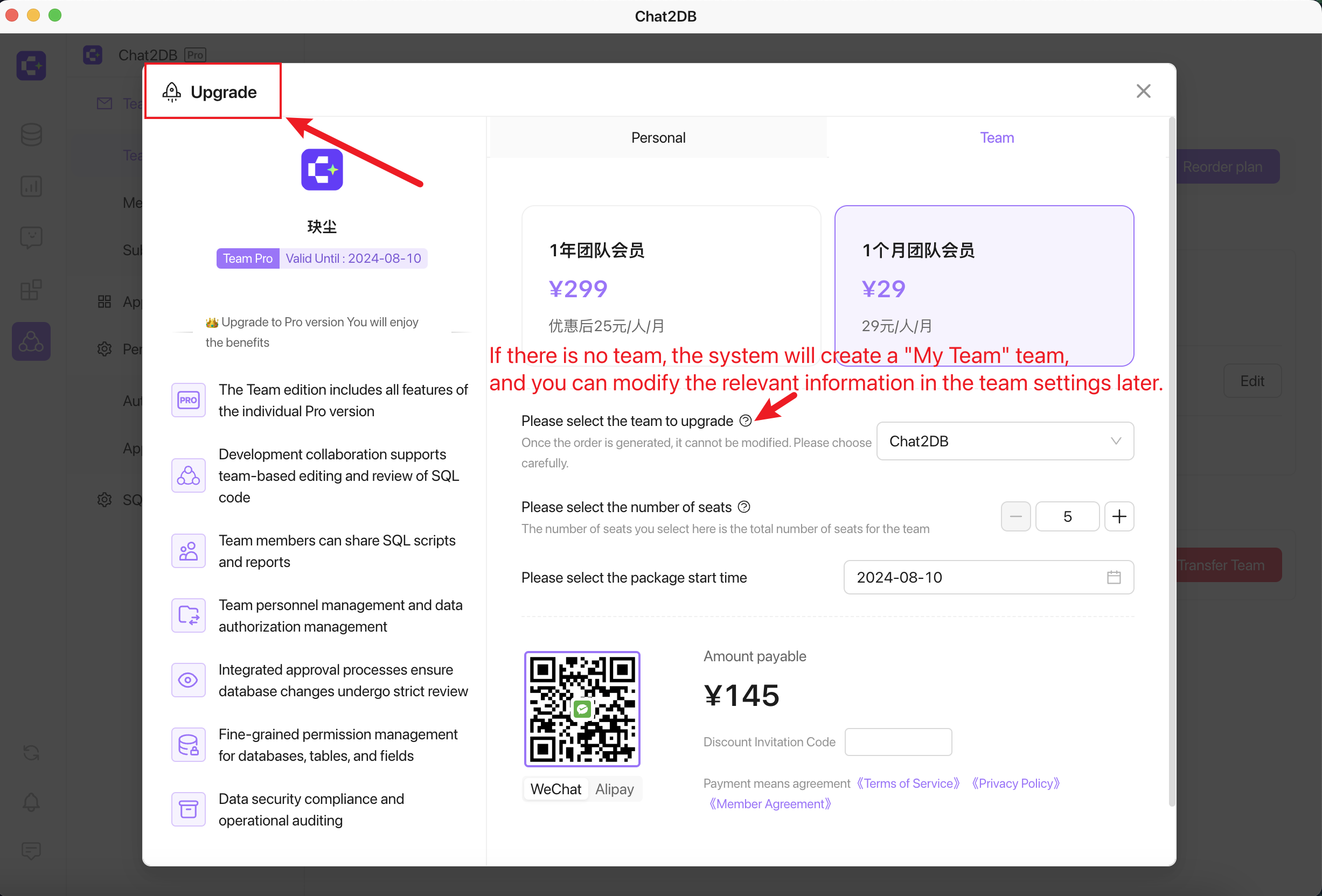Select Alipay payment method
The height and width of the screenshot is (896, 1322).
[x=614, y=789]
